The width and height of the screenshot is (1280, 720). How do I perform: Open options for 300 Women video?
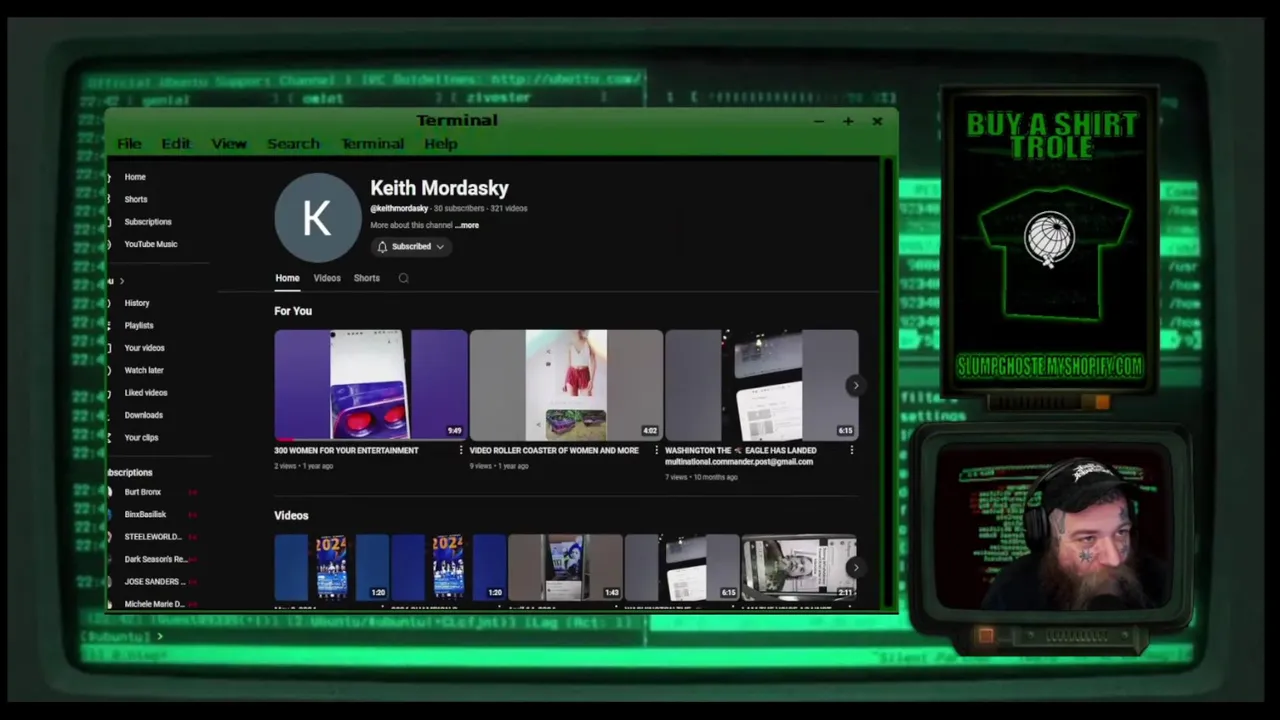coord(460,451)
